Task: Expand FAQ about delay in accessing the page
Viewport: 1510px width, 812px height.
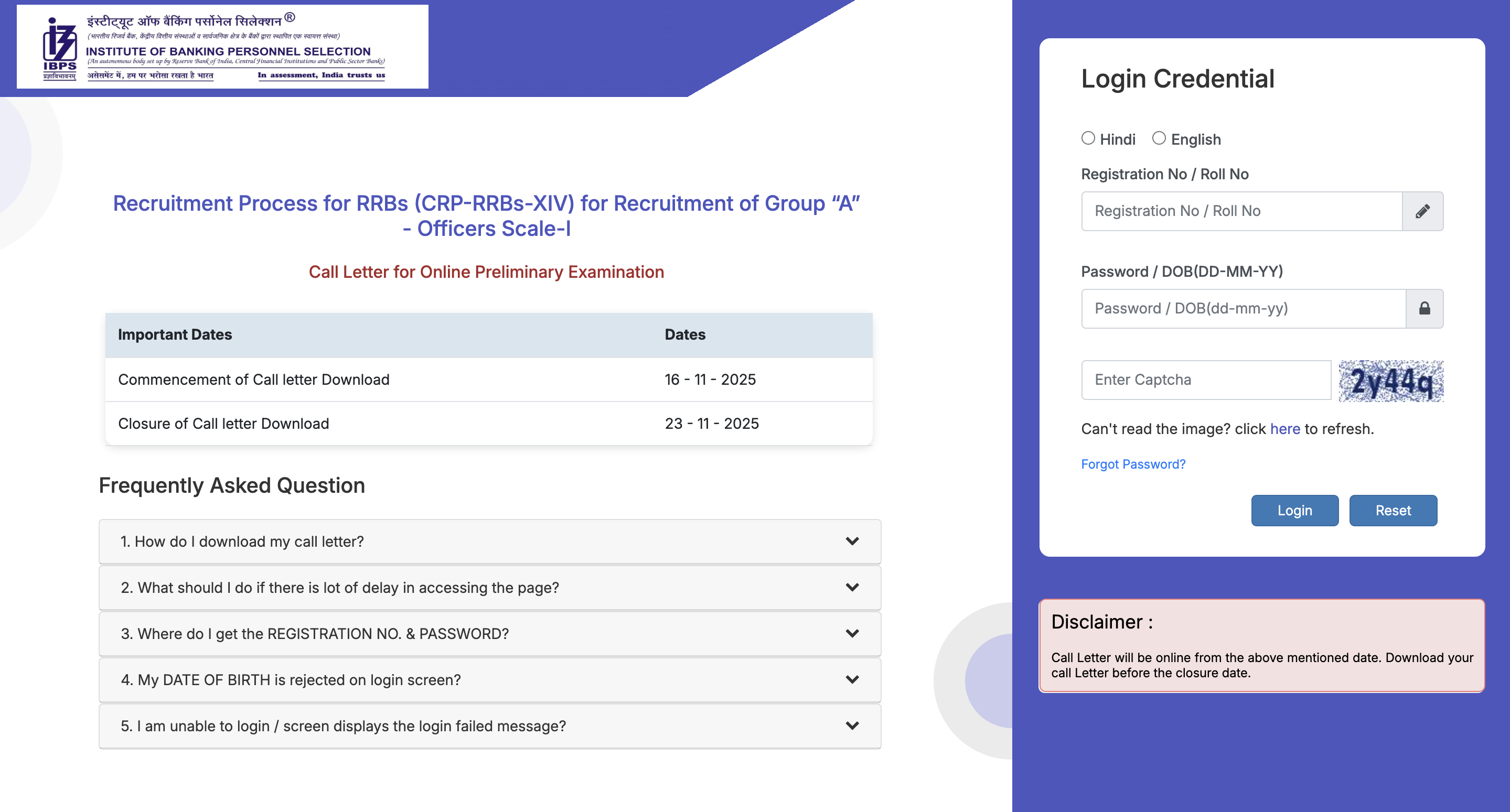Action: pyautogui.click(x=489, y=587)
